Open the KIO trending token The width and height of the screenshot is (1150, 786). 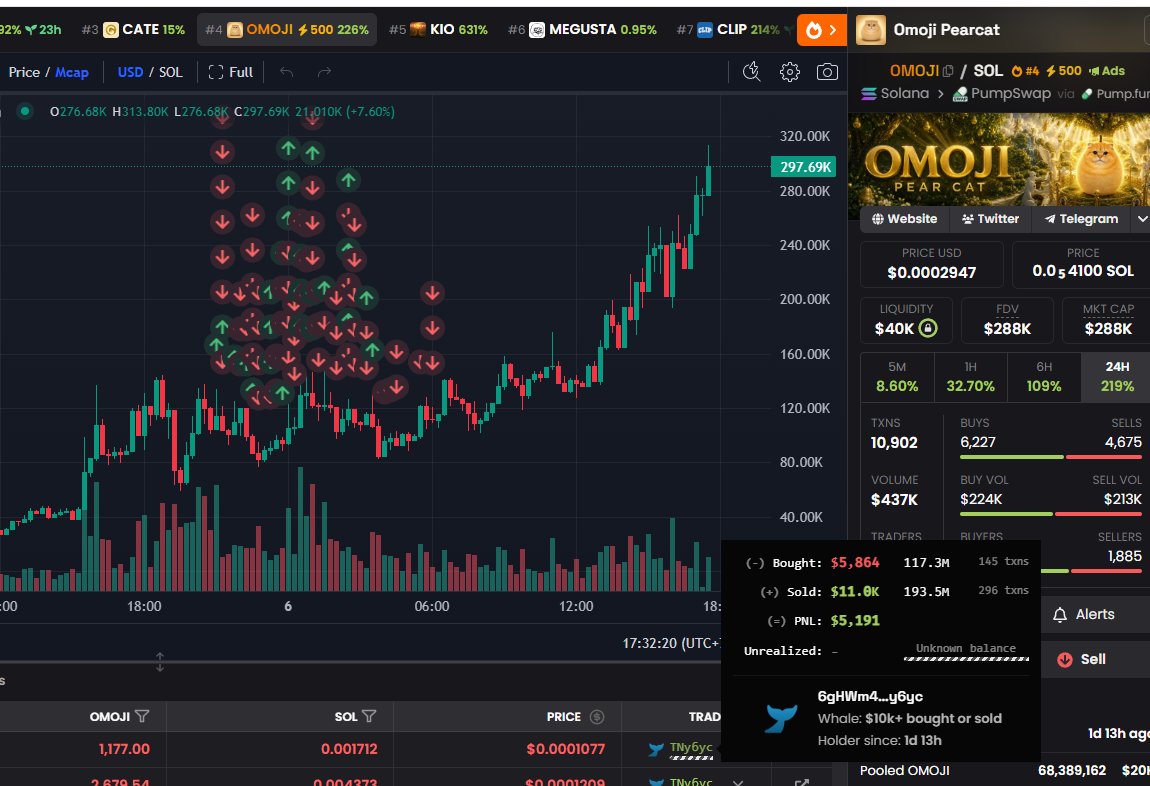click(x=439, y=29)
